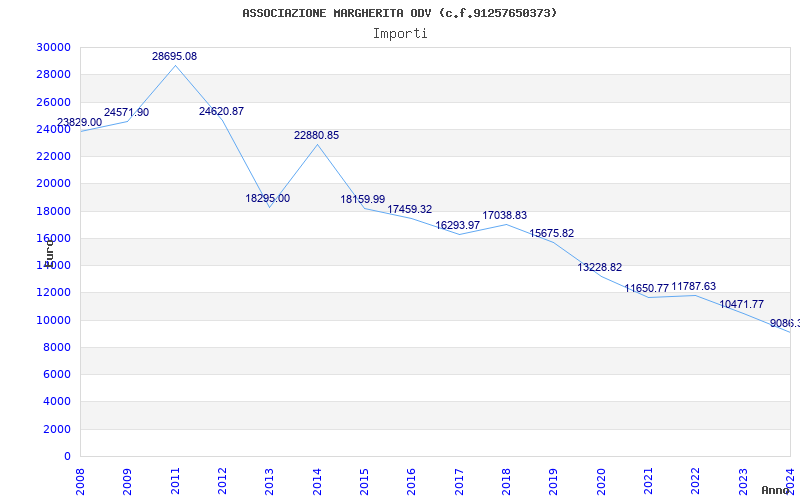Click the 2020 x-axis year label
800x500 pixels.
(601, 481)
